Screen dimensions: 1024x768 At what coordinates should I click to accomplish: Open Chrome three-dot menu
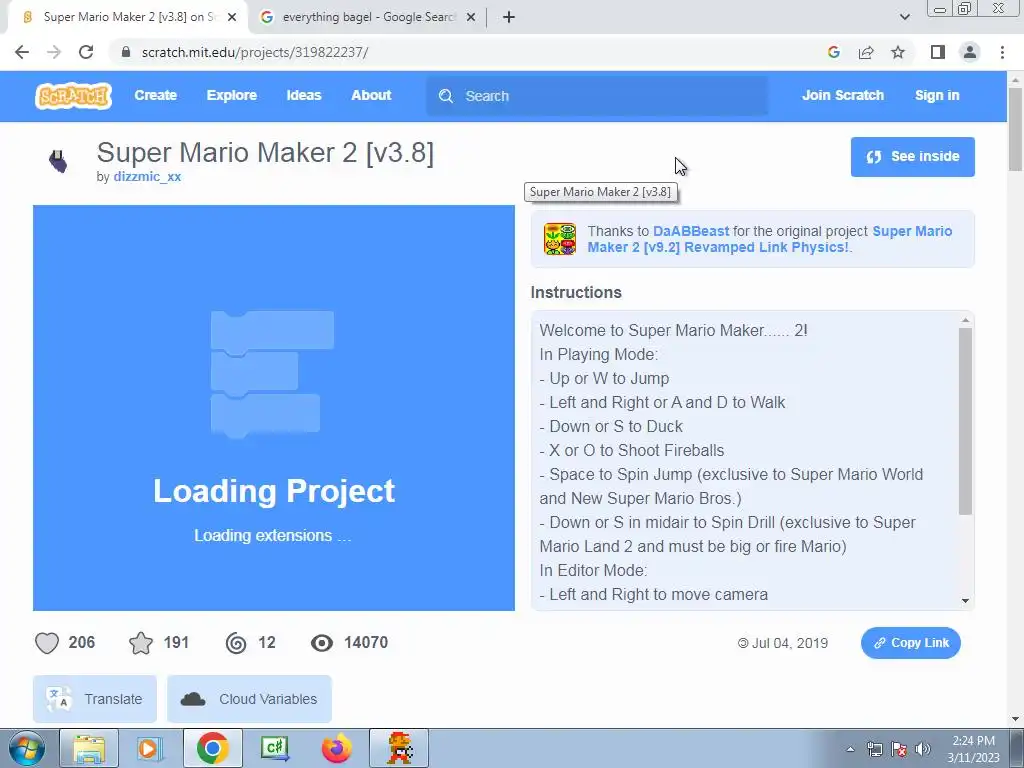1002,52
